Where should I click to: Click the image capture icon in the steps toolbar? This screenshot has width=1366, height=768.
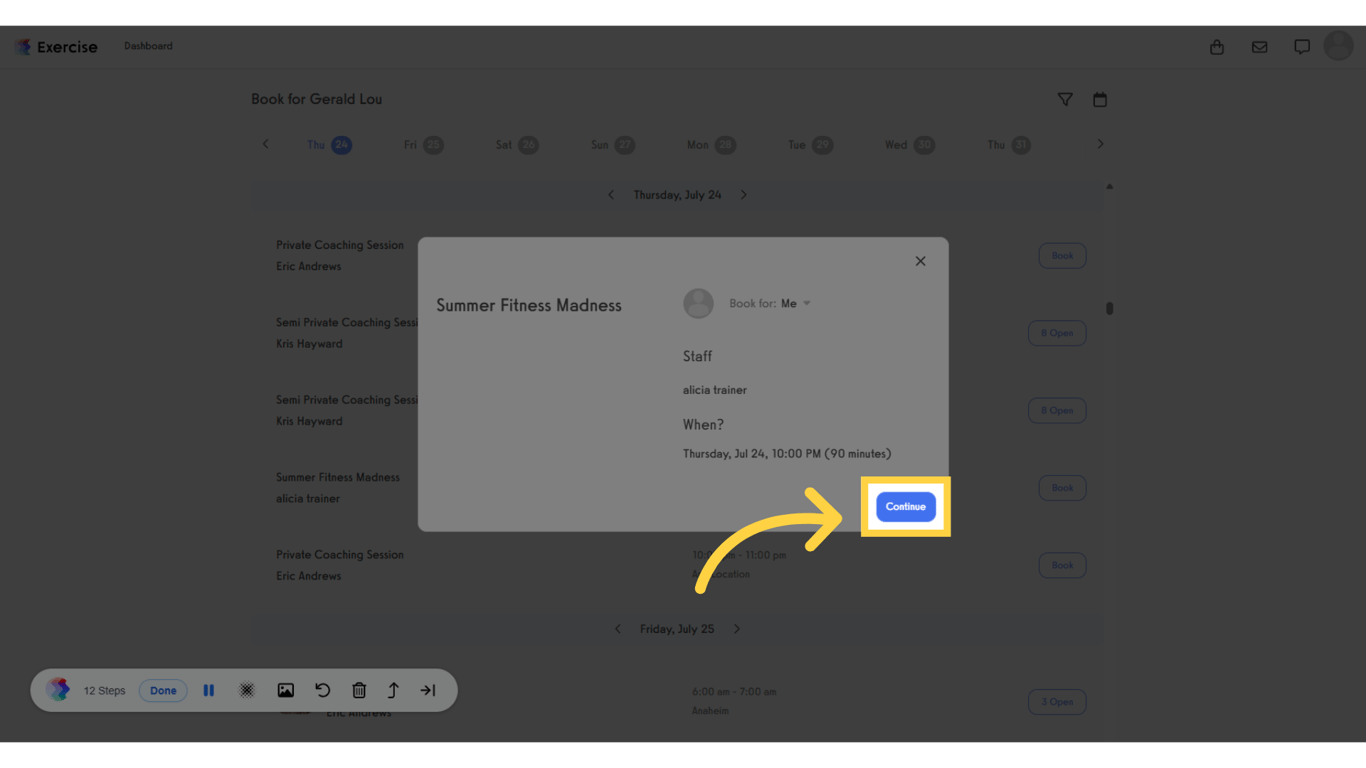coord(286,690)
